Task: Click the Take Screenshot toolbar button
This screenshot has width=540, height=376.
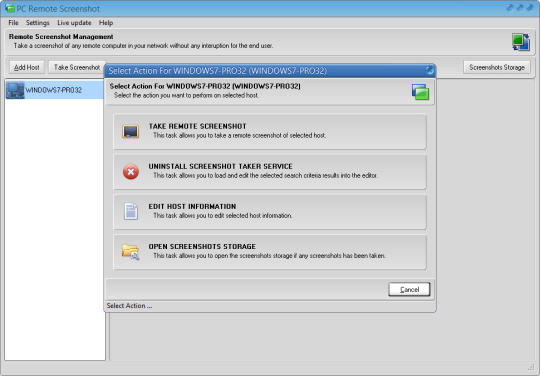Action: (77, 67)
